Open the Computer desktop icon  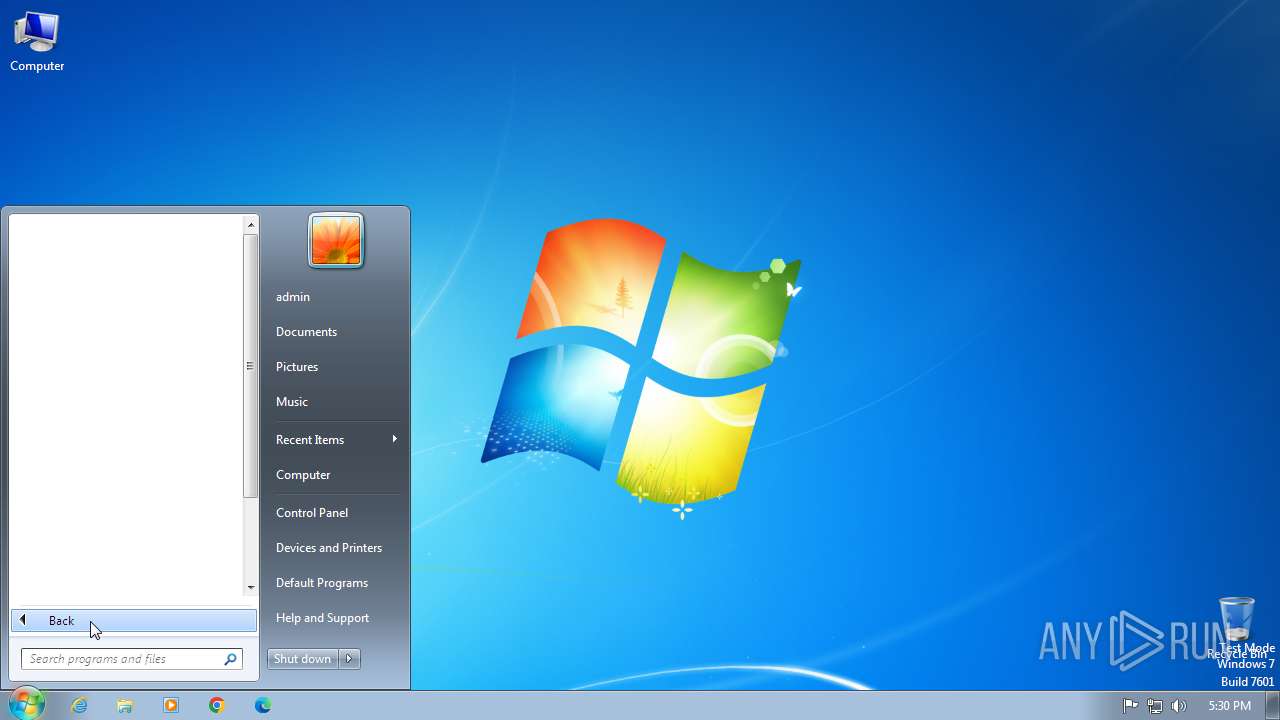(x=37, y=42)
